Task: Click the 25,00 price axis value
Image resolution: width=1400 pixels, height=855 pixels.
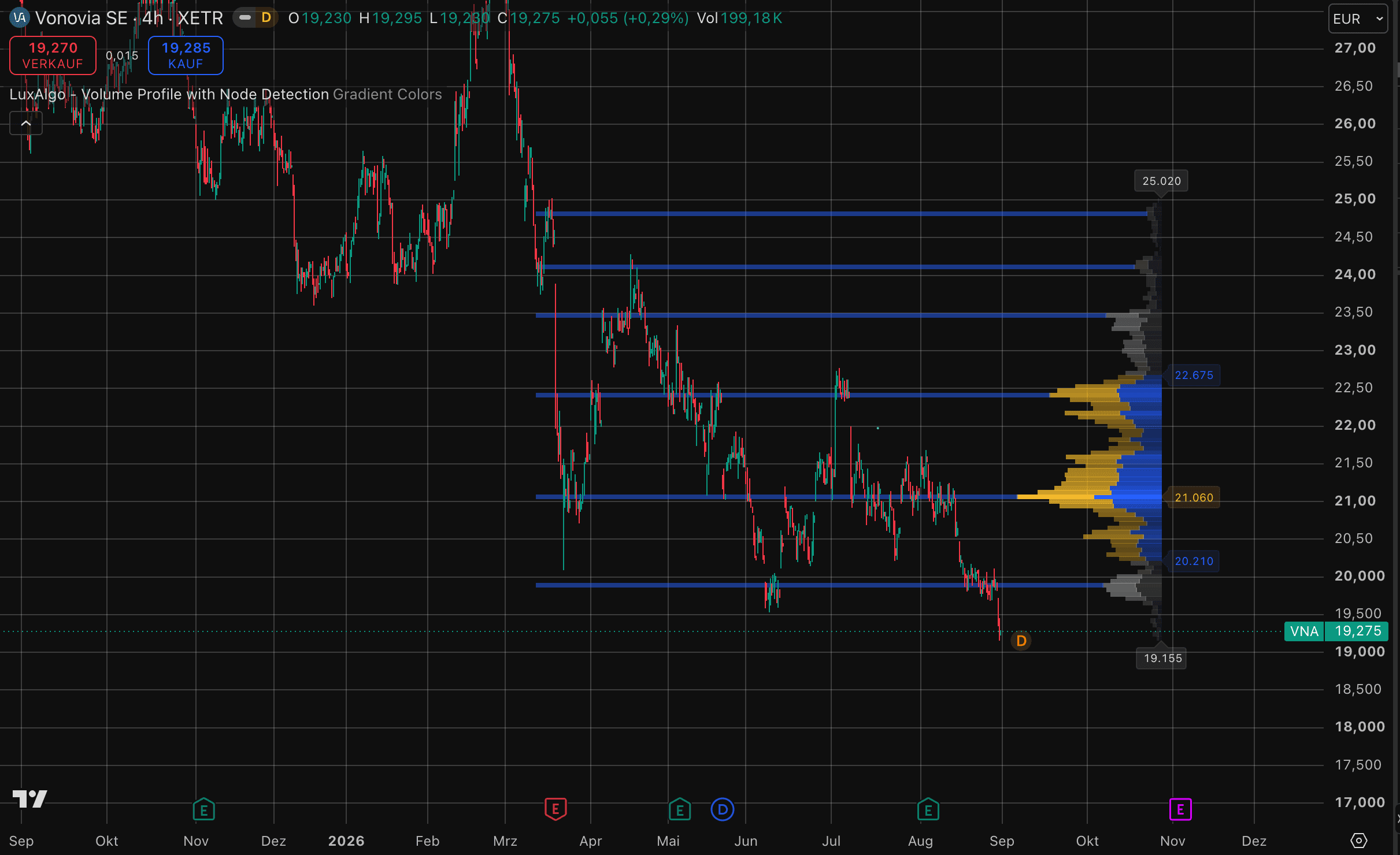Action: coord(1355,199)
